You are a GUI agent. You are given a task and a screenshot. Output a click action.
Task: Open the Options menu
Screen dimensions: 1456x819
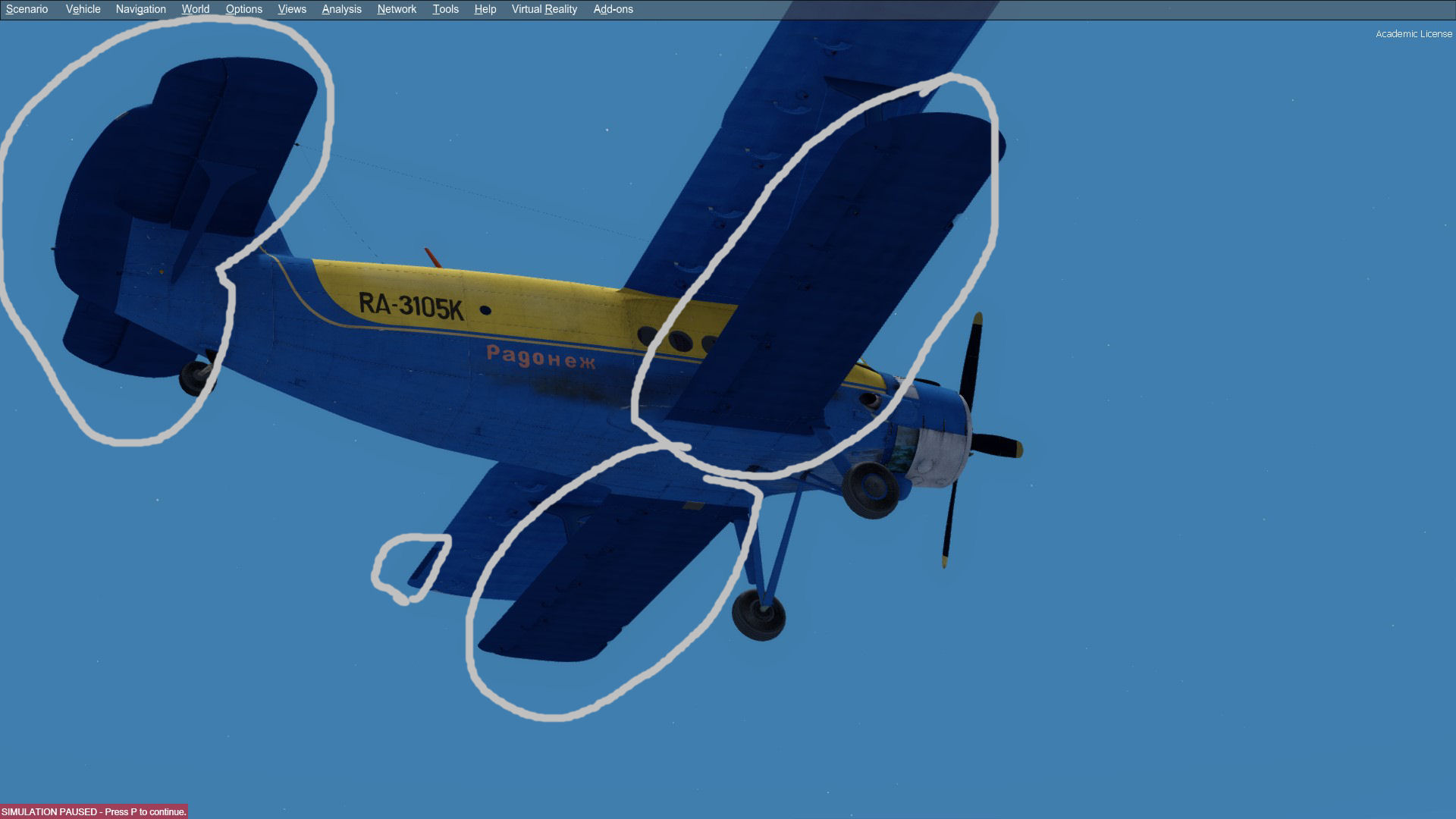coord(243,9)
